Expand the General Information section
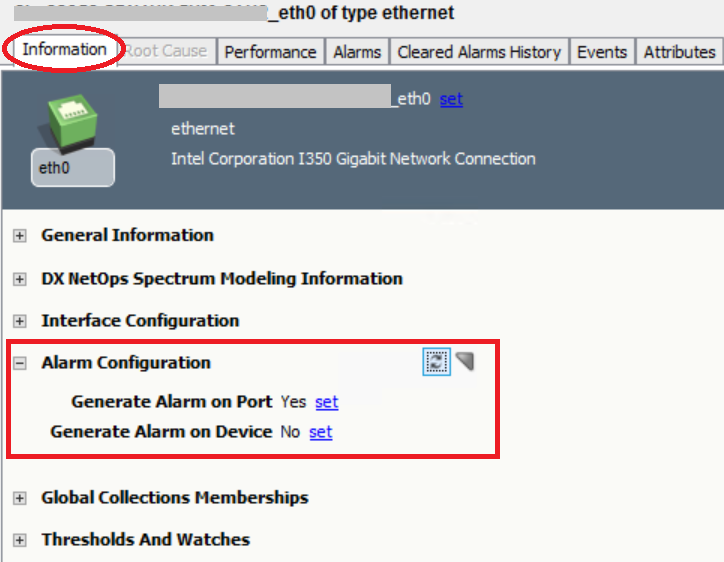The width and height of the screenshot is (724, 562). 19,236
